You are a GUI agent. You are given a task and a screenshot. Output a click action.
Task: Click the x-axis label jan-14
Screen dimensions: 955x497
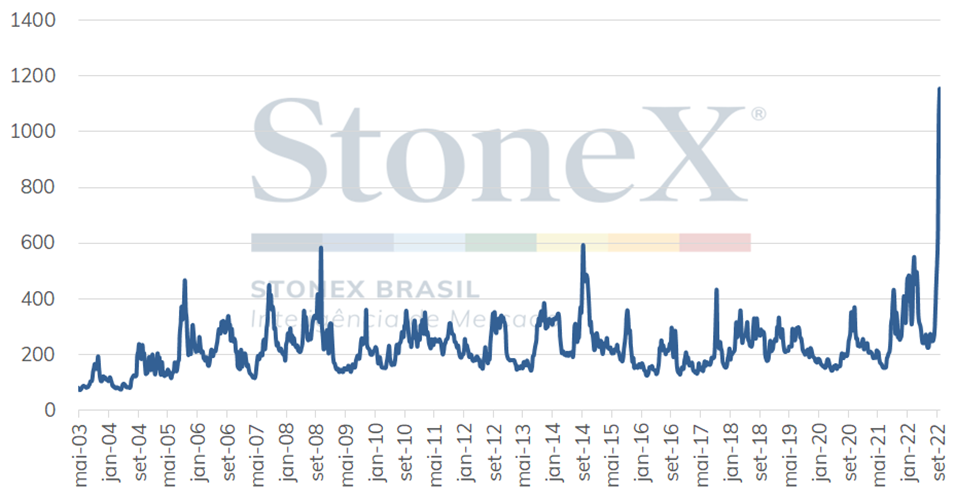click(x=557, y=453)
